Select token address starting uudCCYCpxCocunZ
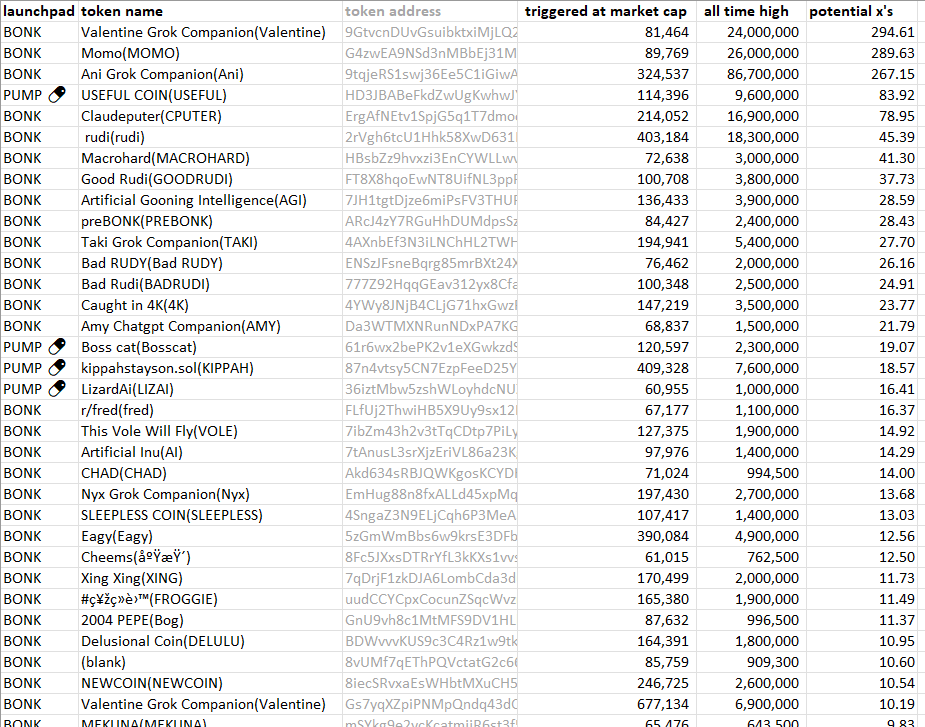925x727 pixels. [430, 600]
